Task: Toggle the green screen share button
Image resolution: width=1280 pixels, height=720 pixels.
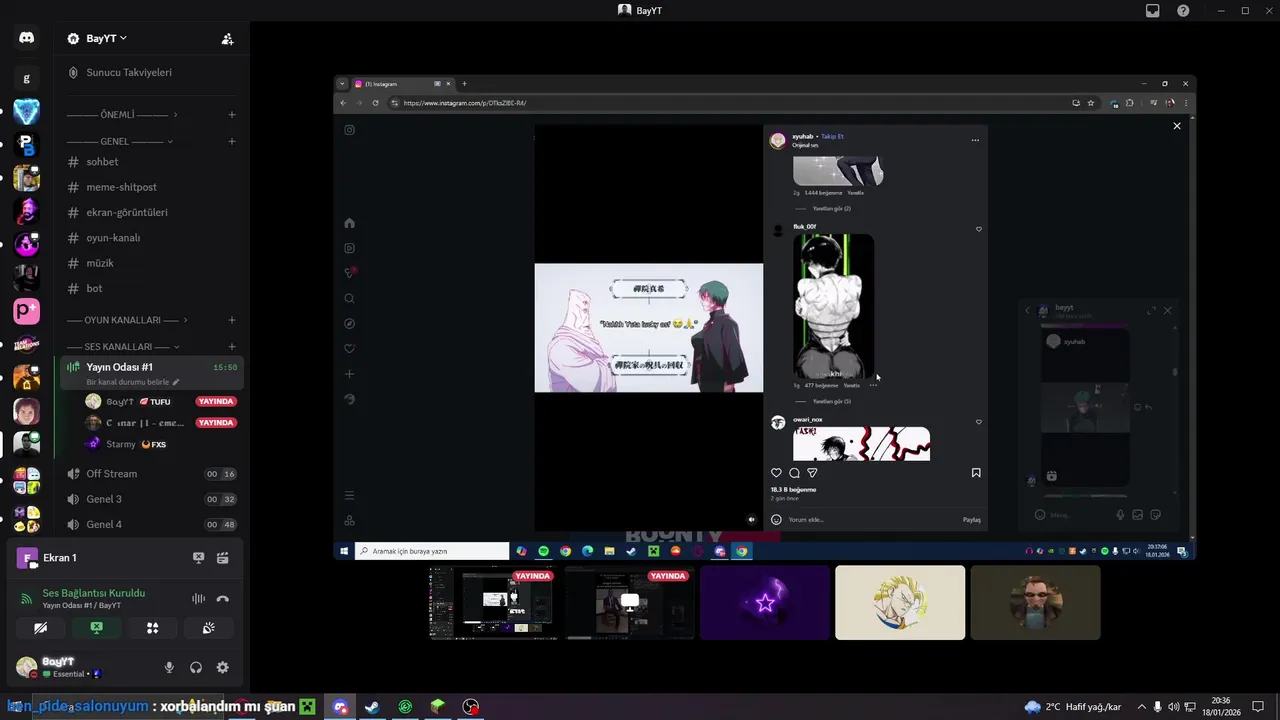Action: click(x=96, y=628)
